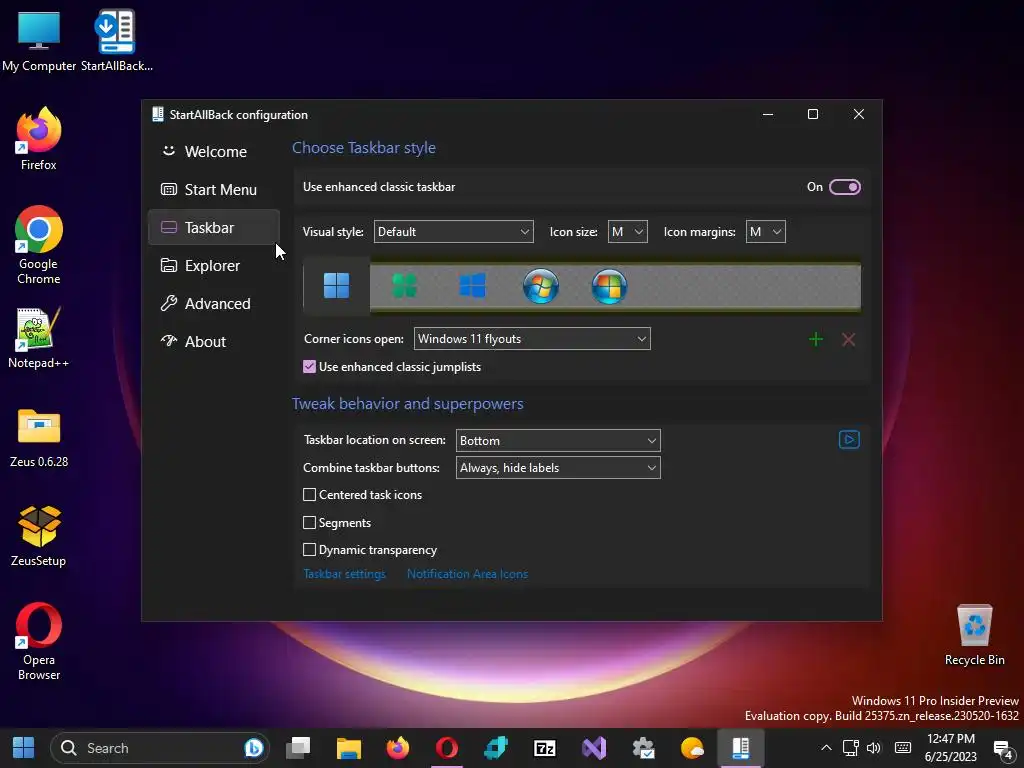Click the dev tool icon beside Opera on taskbar
This screenshot has width=1024, height=768.
coord(496,748)
